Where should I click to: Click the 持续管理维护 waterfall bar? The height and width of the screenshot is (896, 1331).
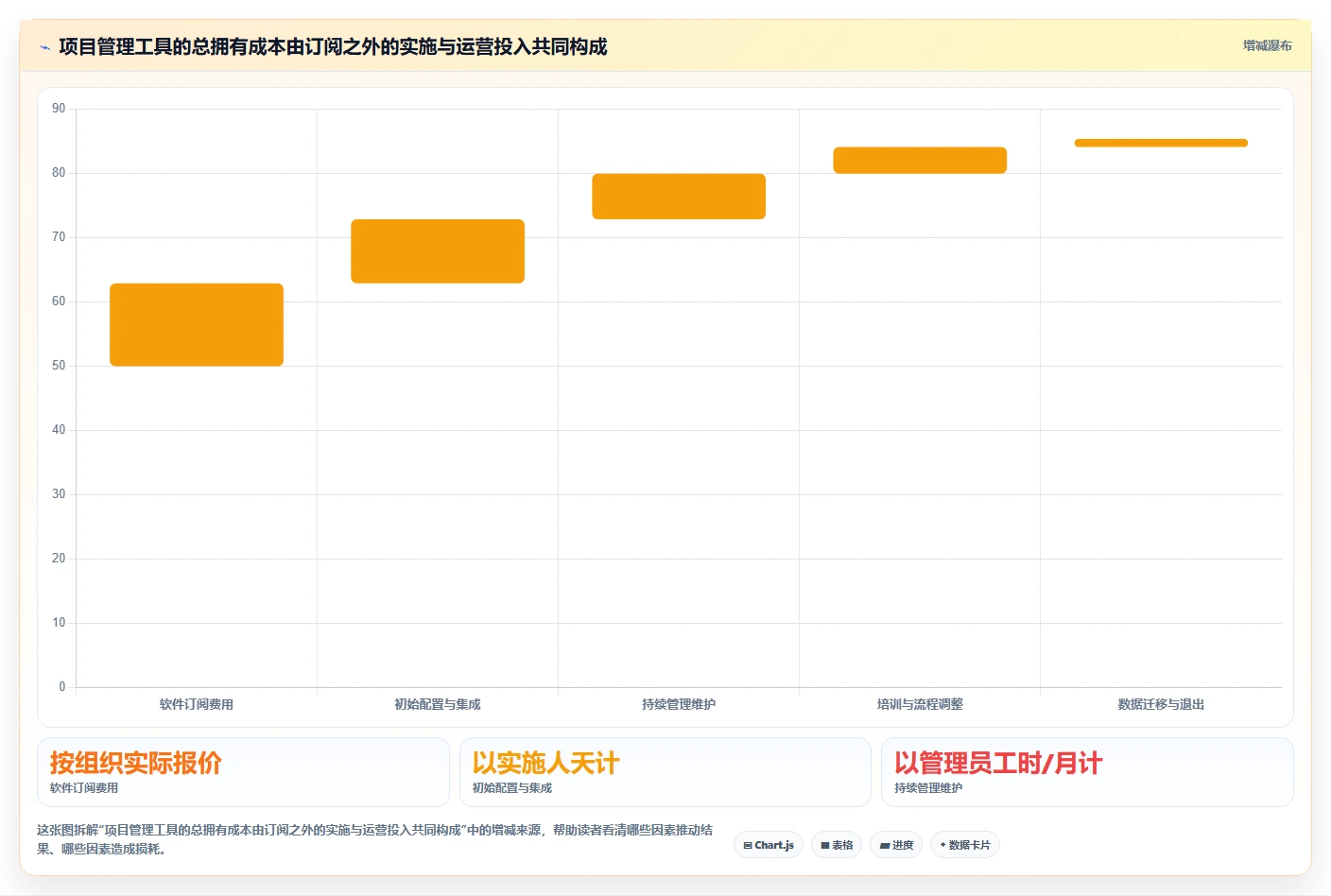[679, 197]
